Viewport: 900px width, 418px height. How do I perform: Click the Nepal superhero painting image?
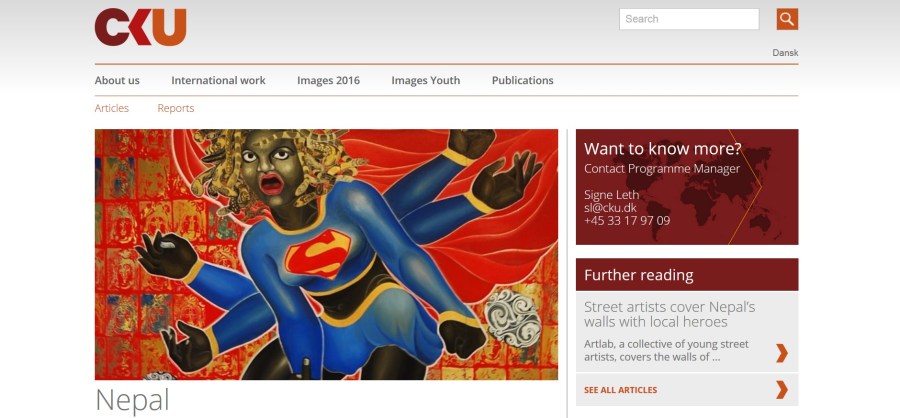[x=326, y=254]
